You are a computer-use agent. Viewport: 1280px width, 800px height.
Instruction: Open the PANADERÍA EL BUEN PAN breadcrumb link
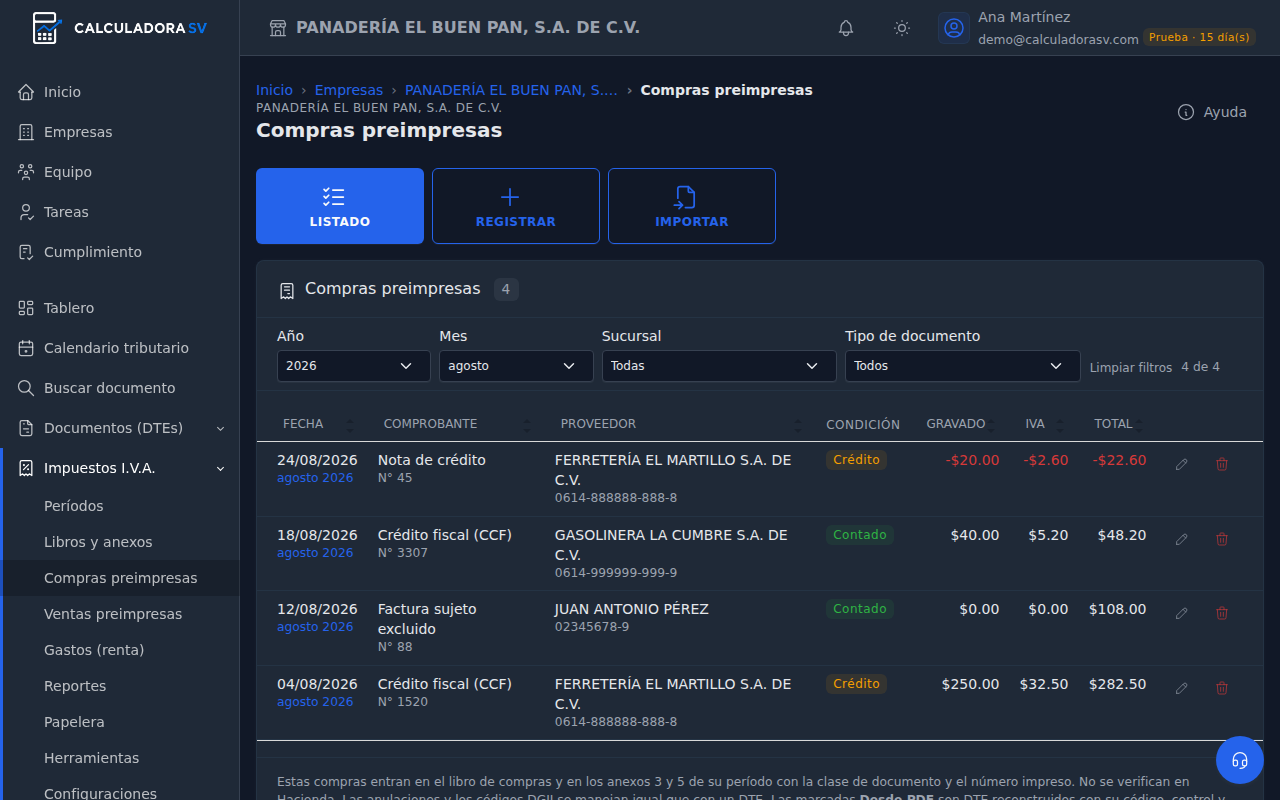pyautogui.click(x=511, y=90)
